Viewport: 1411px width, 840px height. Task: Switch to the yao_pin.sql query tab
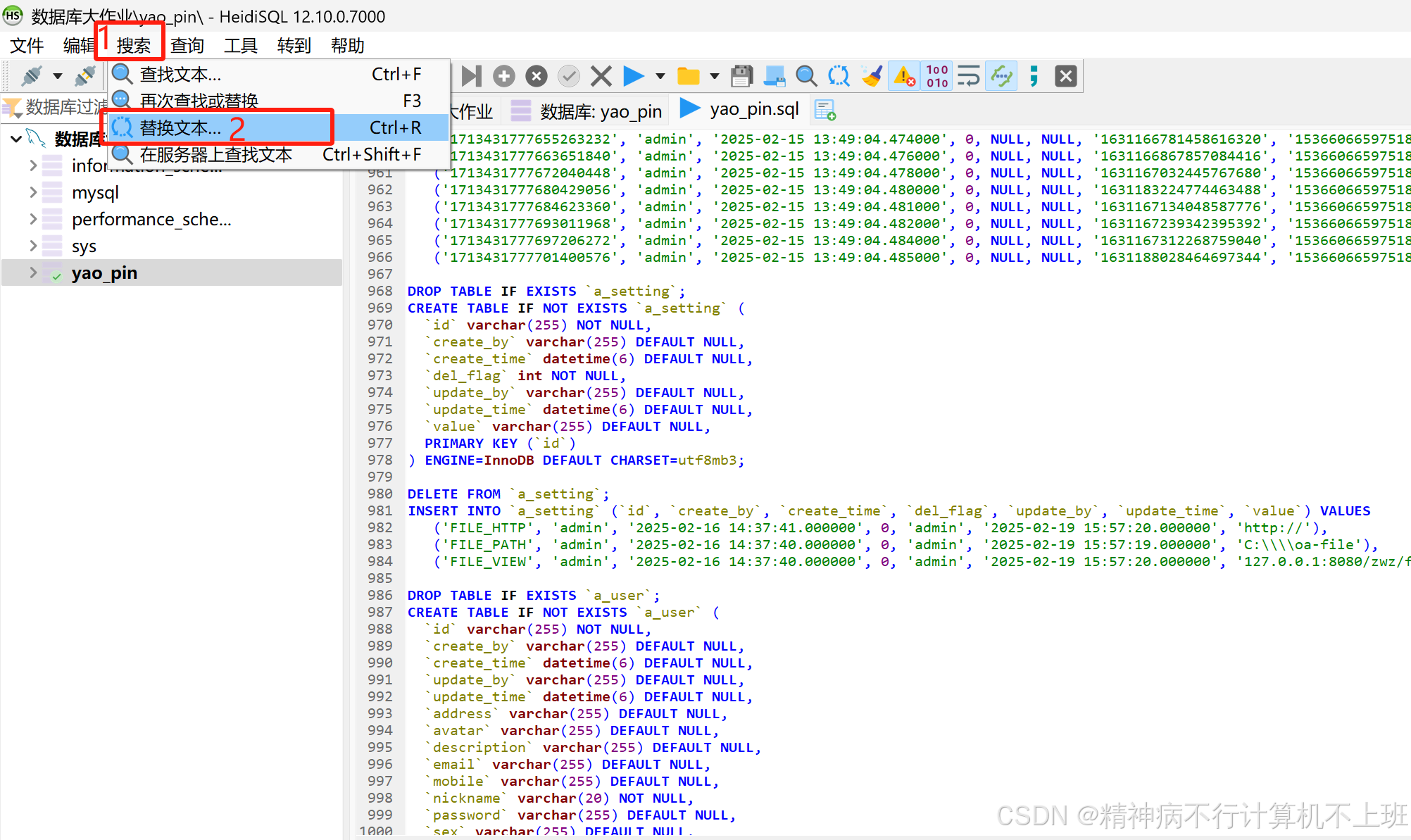[x=753, y=109]
